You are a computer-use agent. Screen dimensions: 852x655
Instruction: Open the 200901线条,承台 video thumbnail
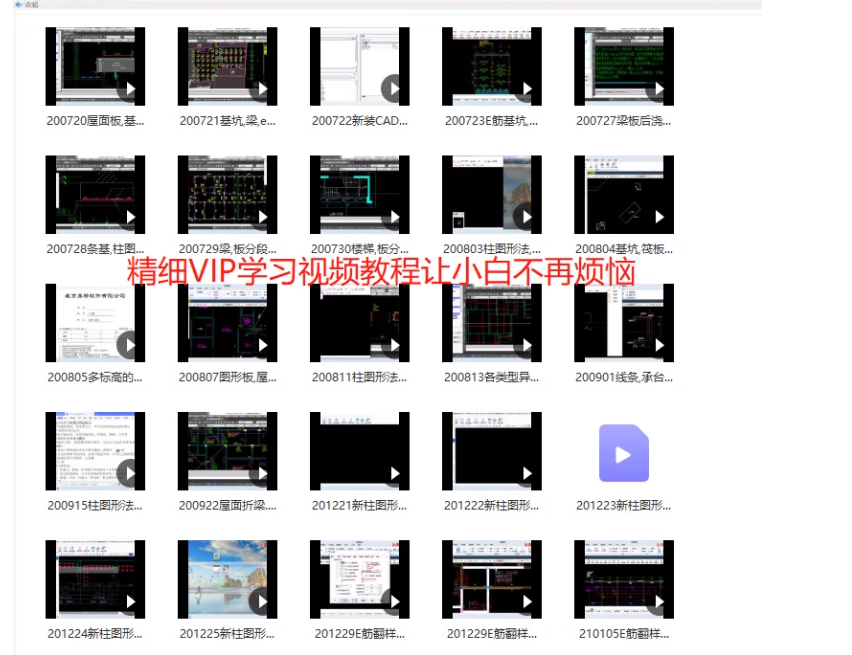pos(623,322)
